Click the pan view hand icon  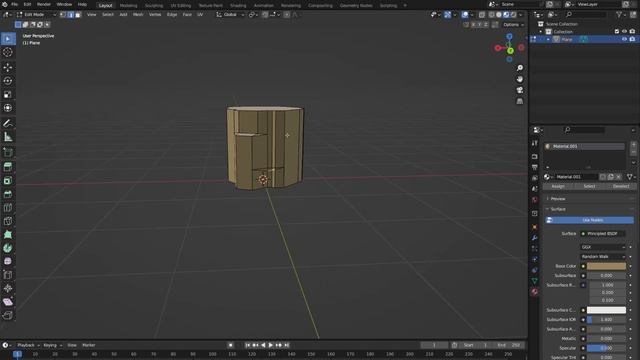[520, 79]
